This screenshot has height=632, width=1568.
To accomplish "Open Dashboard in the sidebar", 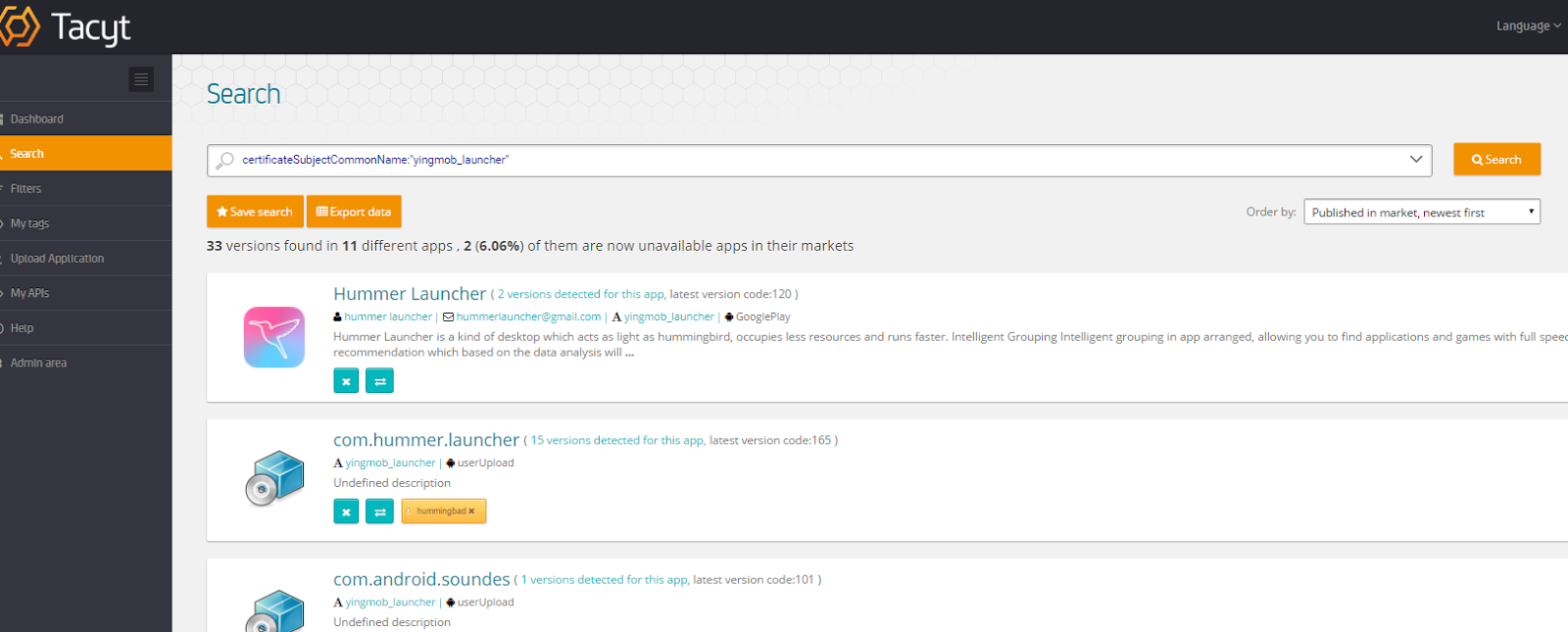I will coord(37,120).
